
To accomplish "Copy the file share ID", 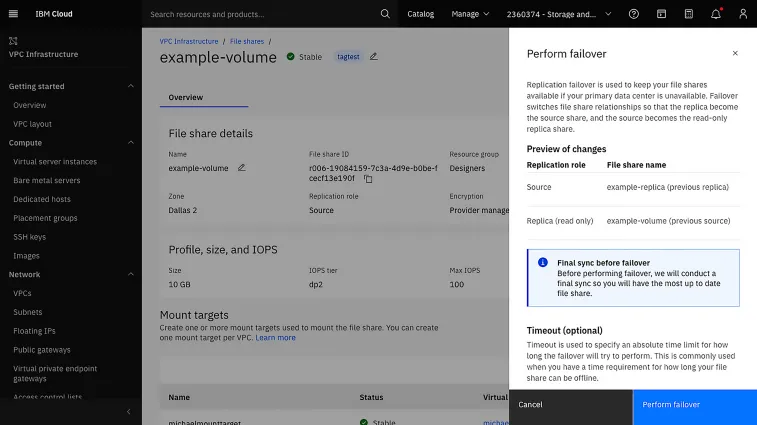I will tap(368, 179).
